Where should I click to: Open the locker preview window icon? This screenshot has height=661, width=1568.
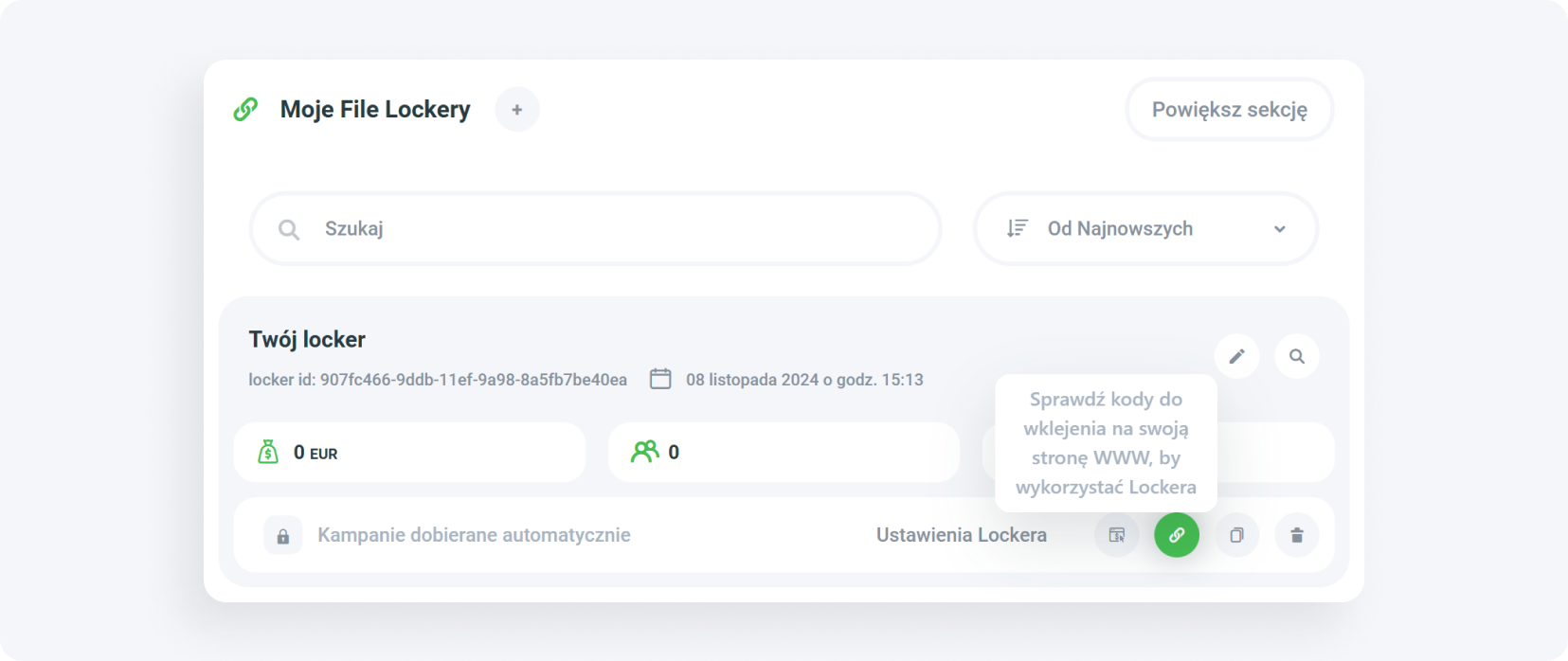(1117, 535)
